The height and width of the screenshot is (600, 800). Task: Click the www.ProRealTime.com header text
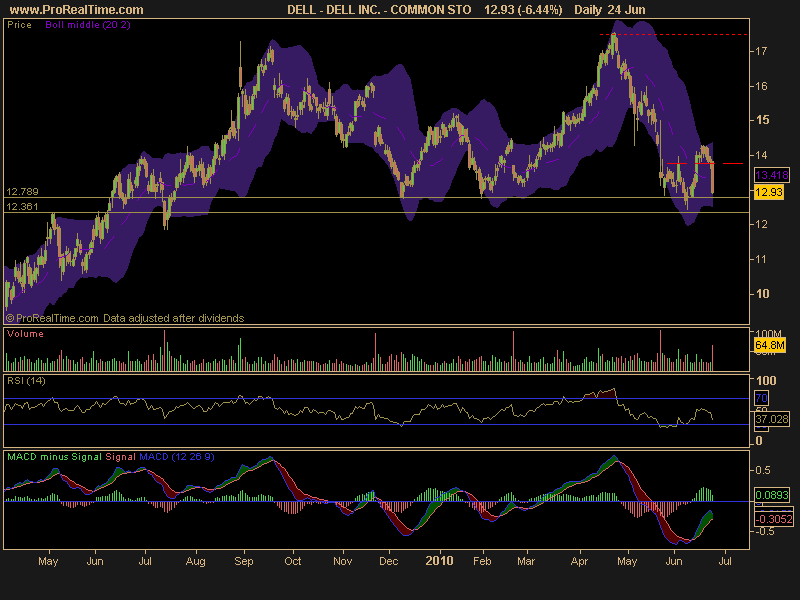77,10
